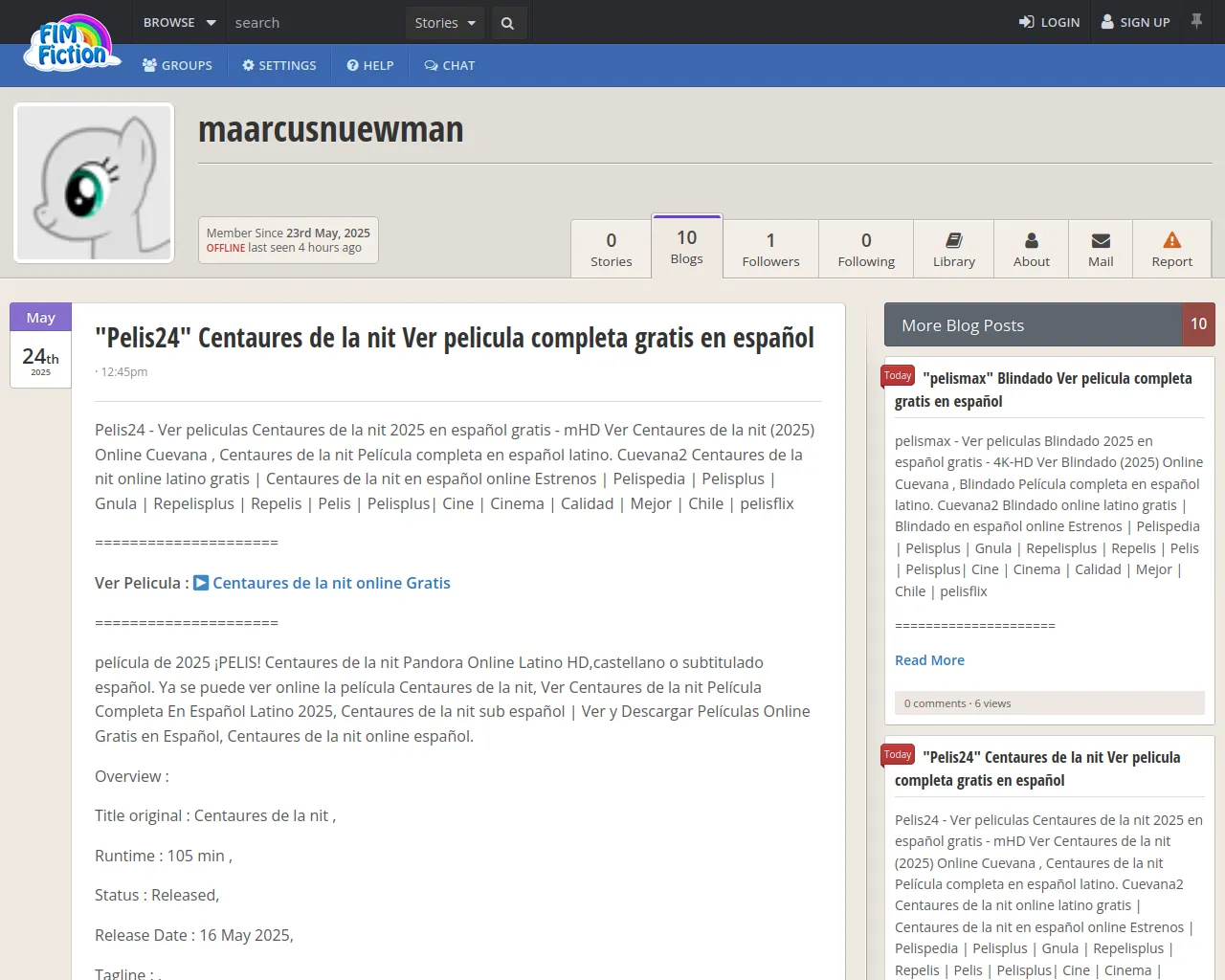The height and width of the screenshot is (980, 1225).
Task: Click the pin icon in top bar
Action: point(1196,21)
